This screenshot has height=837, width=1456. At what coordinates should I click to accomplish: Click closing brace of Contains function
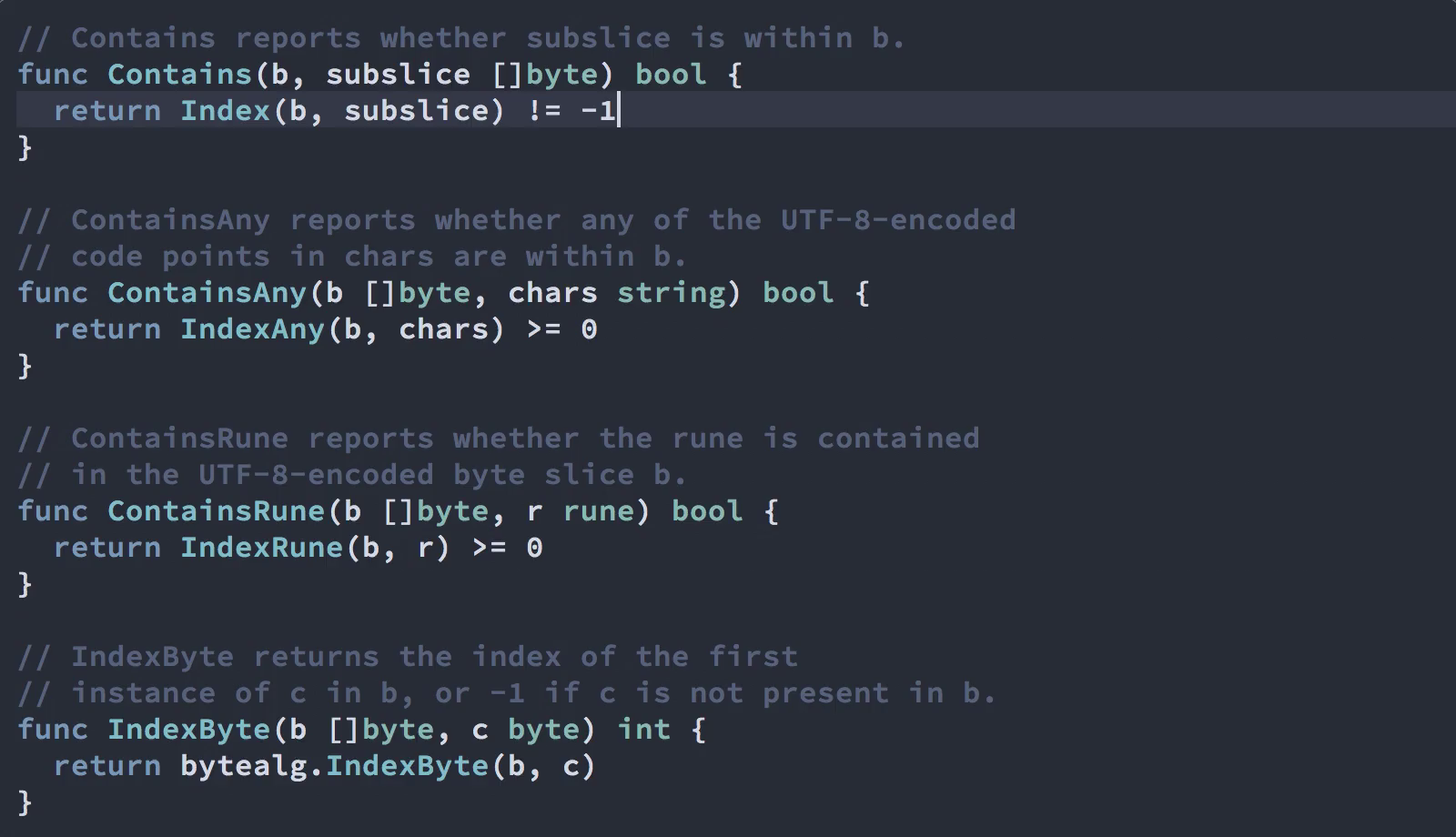tap(25, 147)
